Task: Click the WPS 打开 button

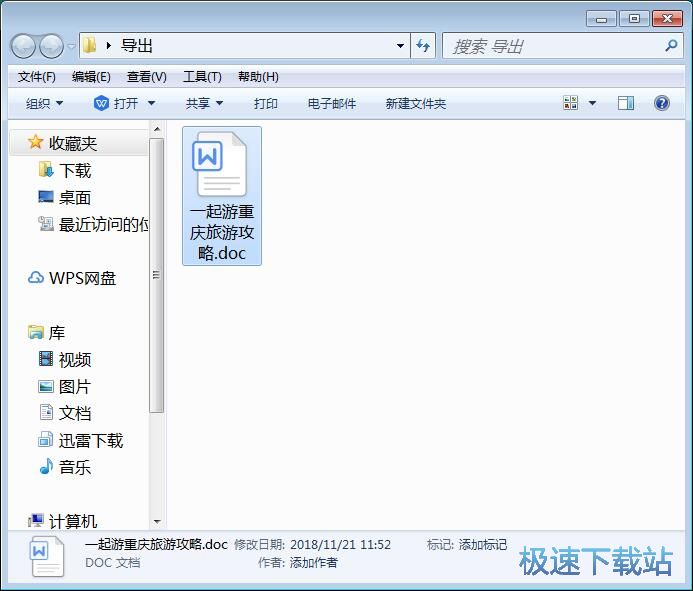Action: click(117, 103)
